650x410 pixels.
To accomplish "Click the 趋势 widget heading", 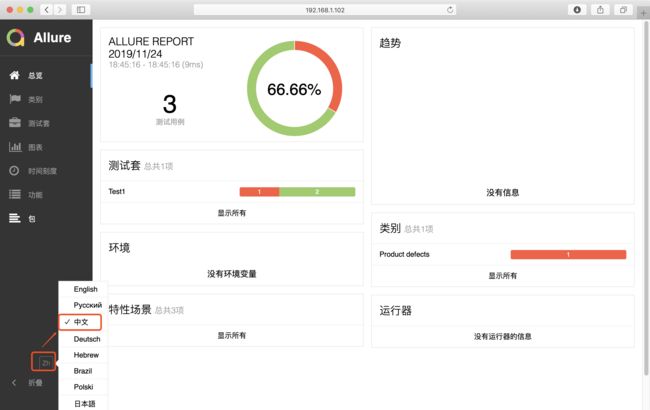I will (x=390, y=43).
